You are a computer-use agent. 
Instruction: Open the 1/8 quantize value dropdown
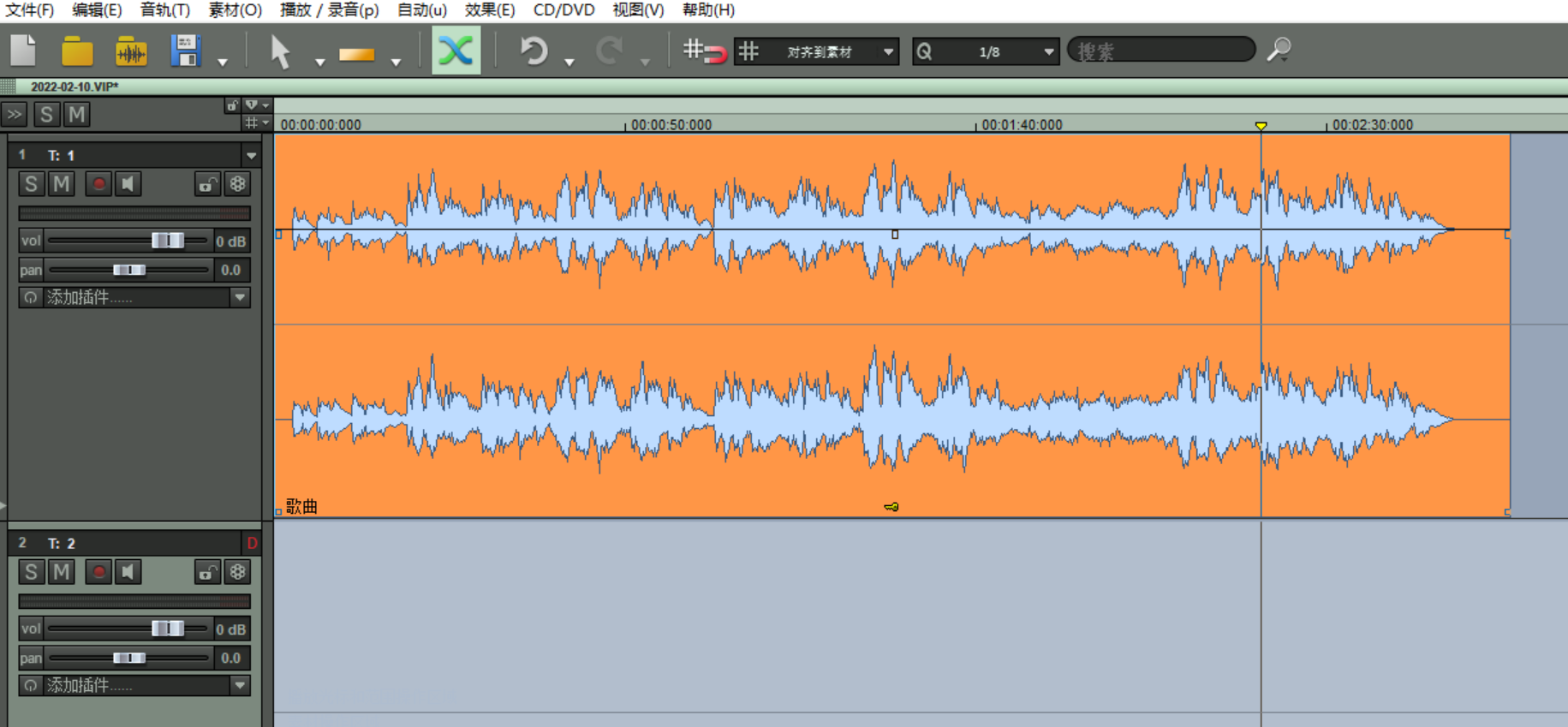click(x=1048, y=51)
